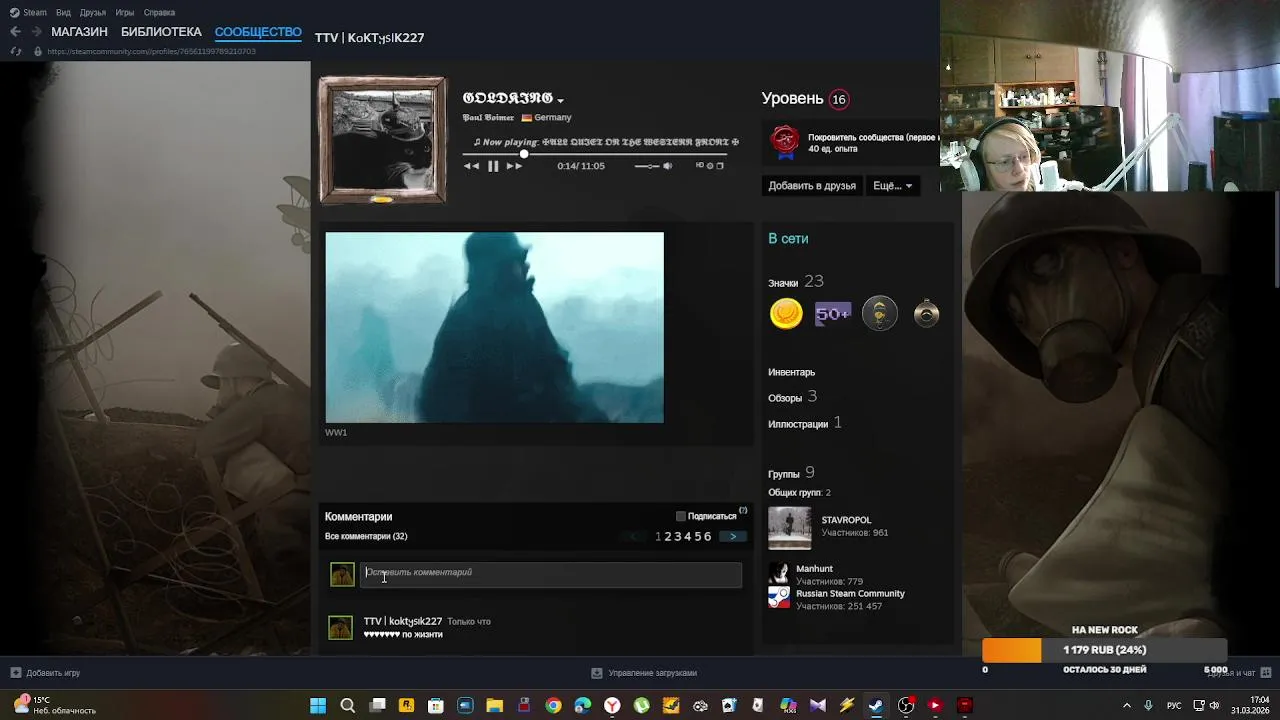Tick the Подписаться checkbox
The height and width of the screenshot is (720, 1280).
681,516
